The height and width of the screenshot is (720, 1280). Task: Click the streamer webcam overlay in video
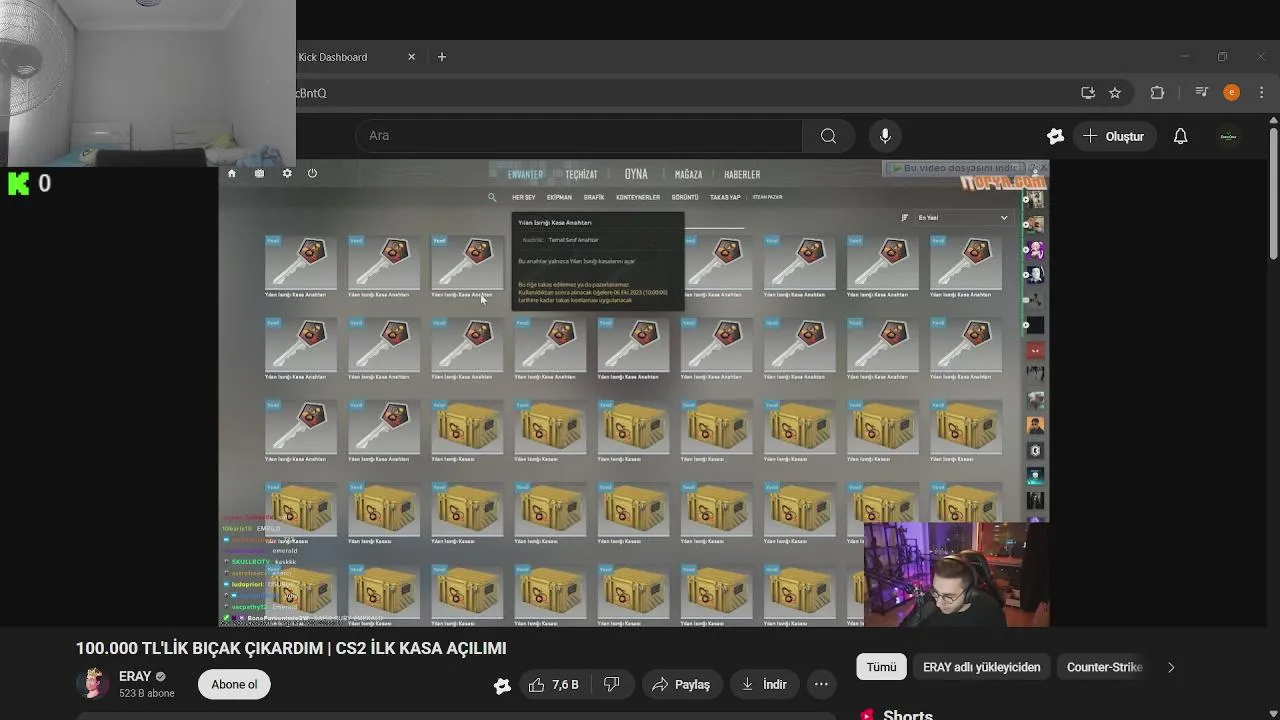coord(956,574)
